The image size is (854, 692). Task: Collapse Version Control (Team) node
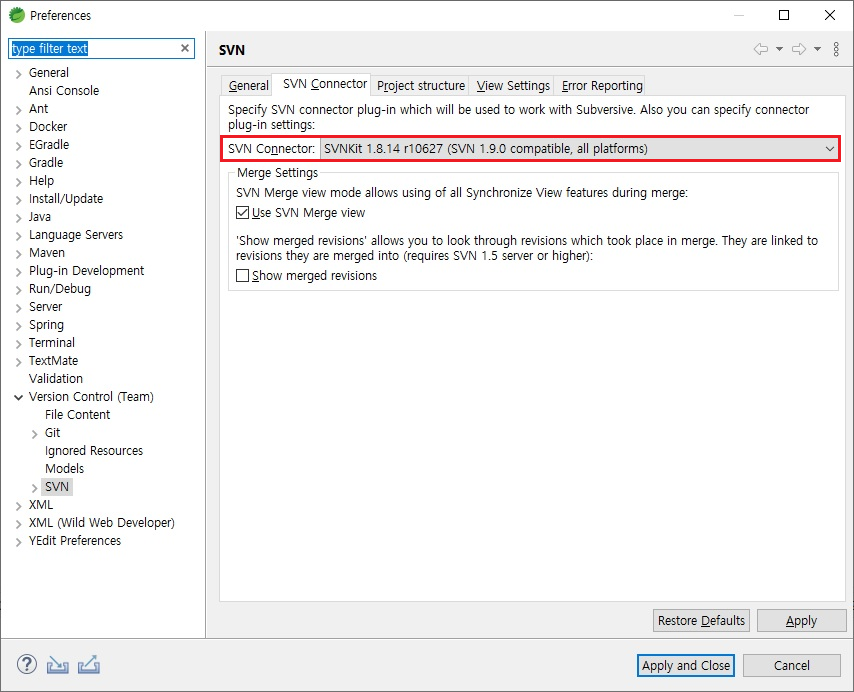[19, 397]
